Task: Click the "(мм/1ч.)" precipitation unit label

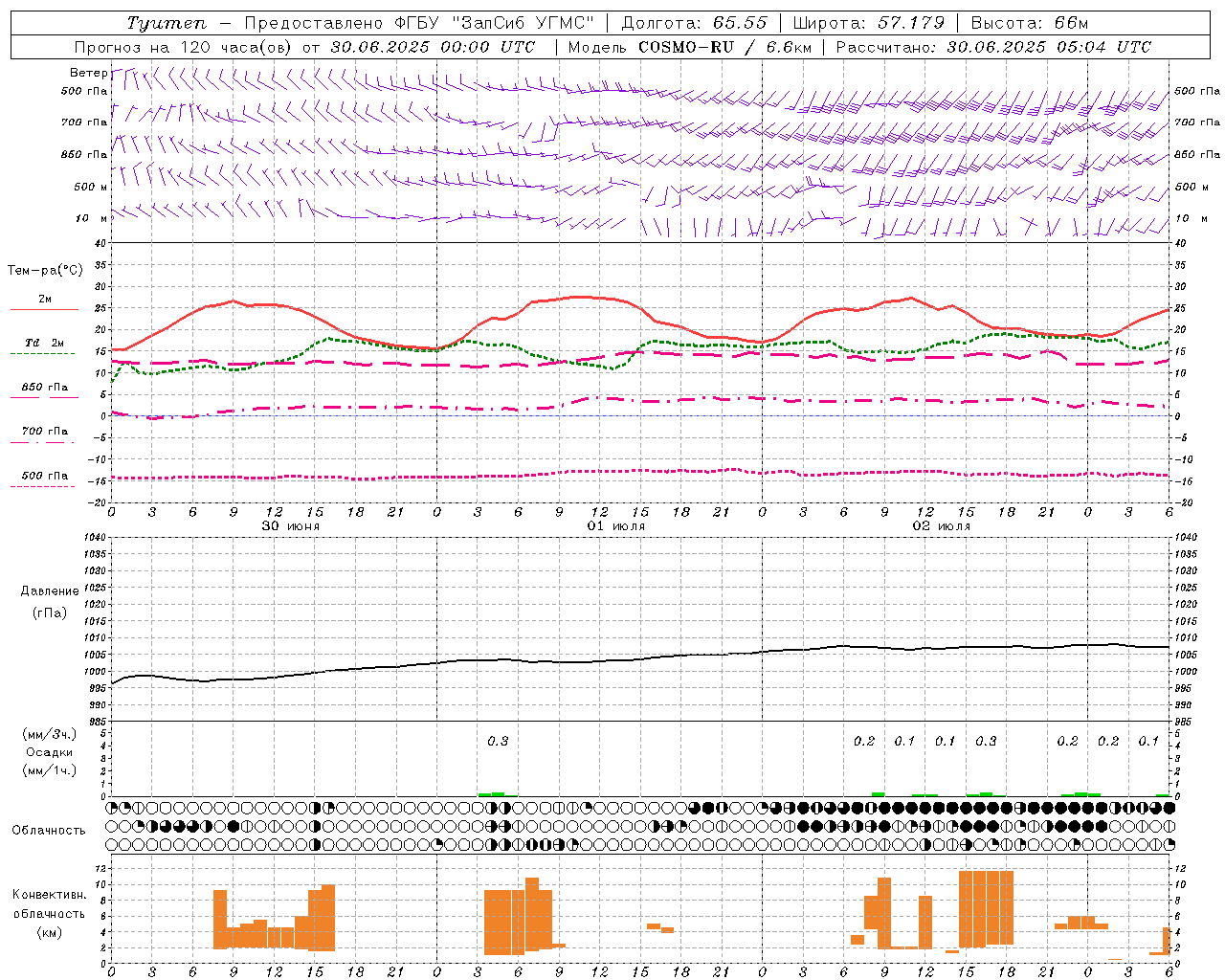Action: coord(50,770)
